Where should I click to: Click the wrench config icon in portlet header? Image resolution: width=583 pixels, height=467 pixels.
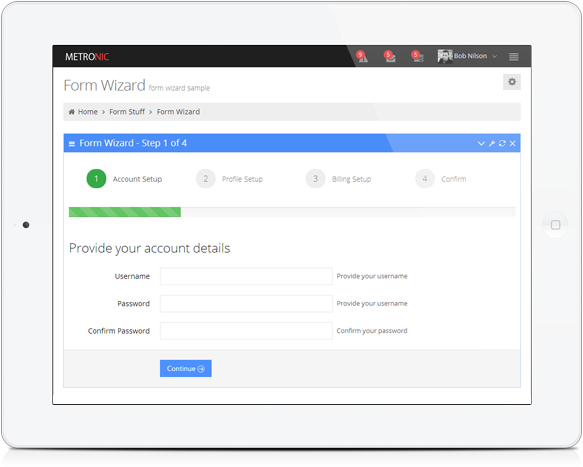(x=492, y=144)
